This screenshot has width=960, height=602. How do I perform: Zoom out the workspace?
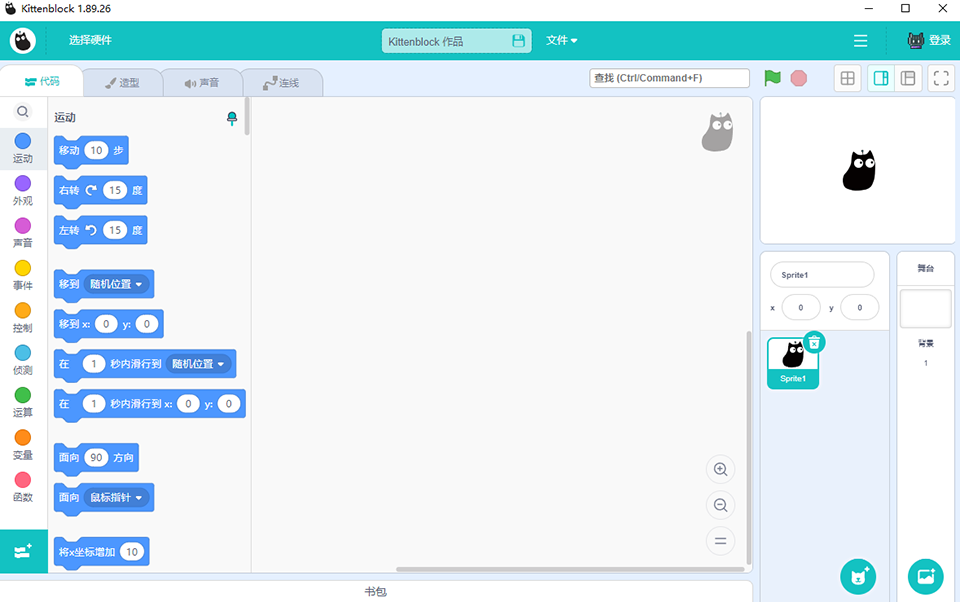tap(721, 505)
